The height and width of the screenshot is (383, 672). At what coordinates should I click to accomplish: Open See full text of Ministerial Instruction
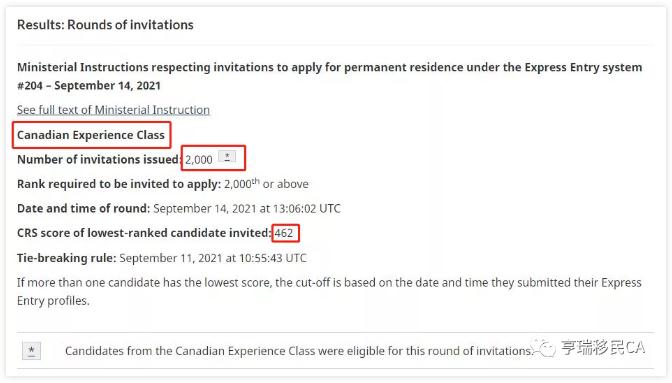[113, 110]
